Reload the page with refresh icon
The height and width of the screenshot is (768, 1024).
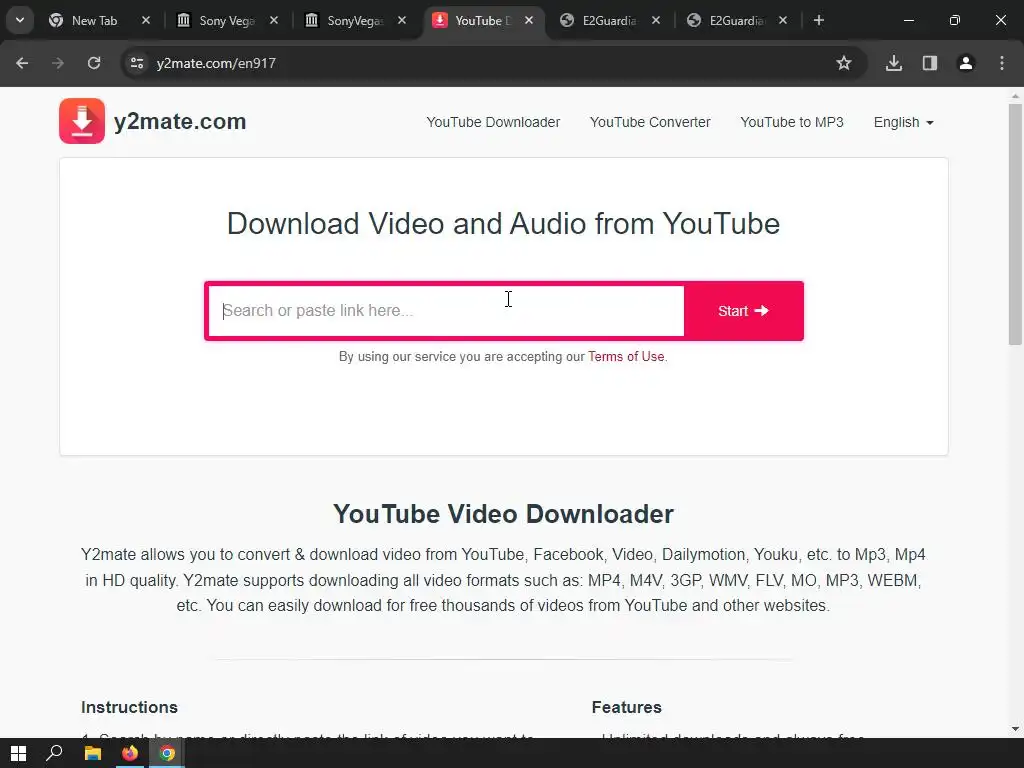pyautogui.click(x=94, y=63)
